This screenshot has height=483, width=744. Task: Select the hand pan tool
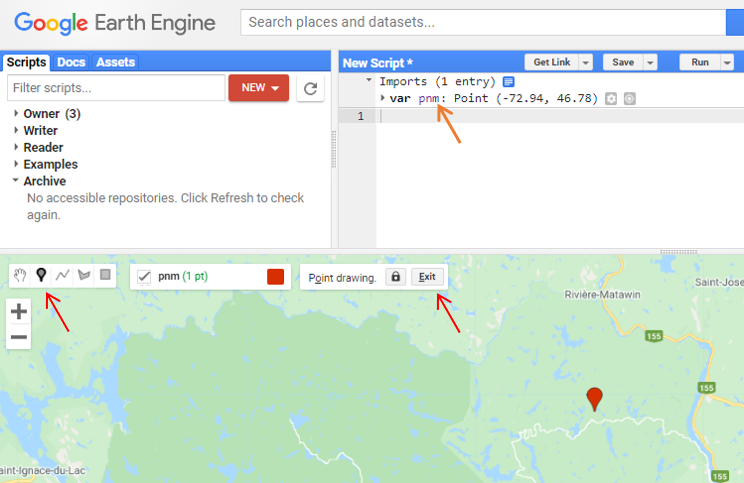19,275
